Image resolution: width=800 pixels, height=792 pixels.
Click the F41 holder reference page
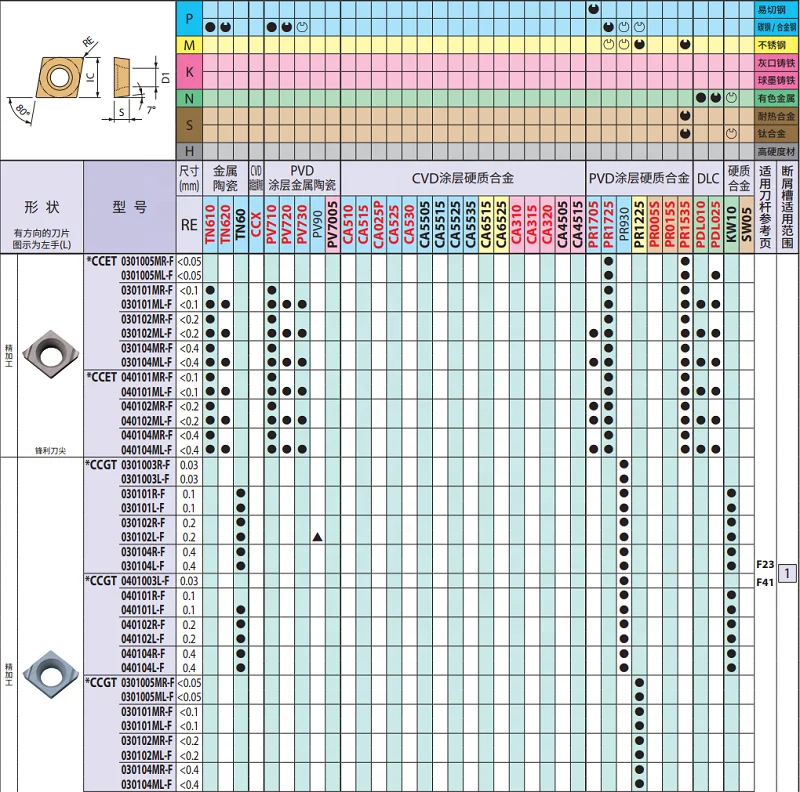[765, 582]
